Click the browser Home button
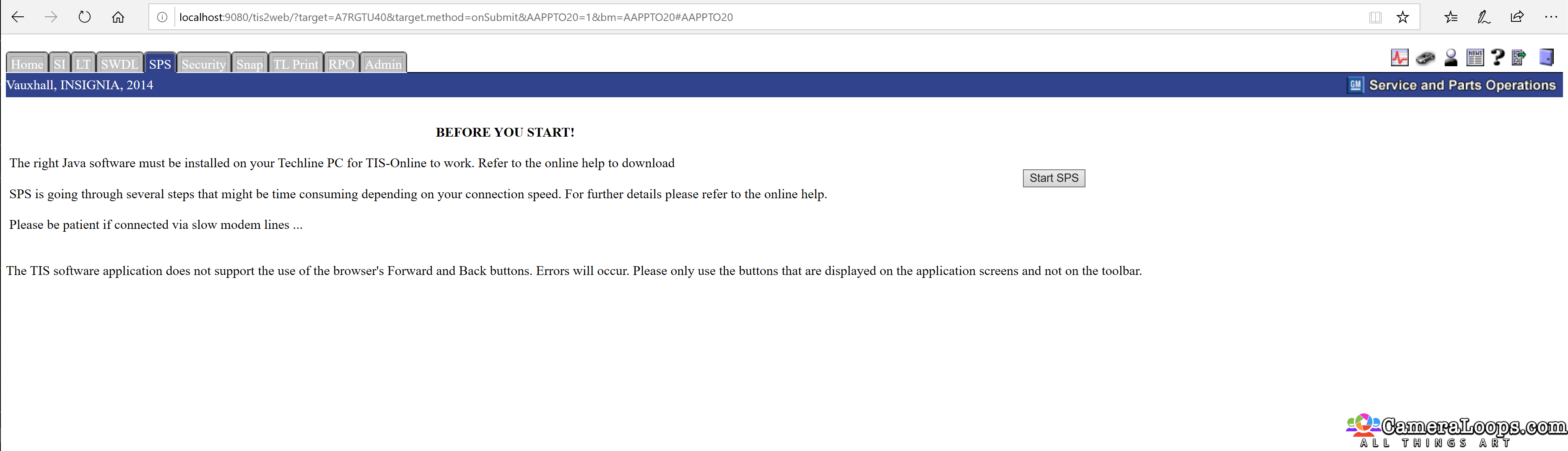 118,17
